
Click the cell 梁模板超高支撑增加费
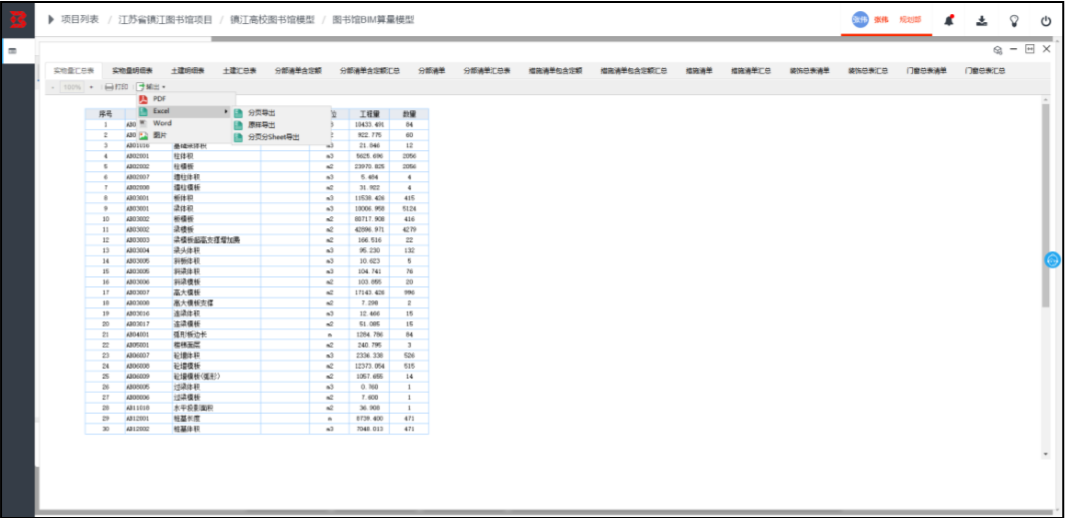tap(216, 240)
